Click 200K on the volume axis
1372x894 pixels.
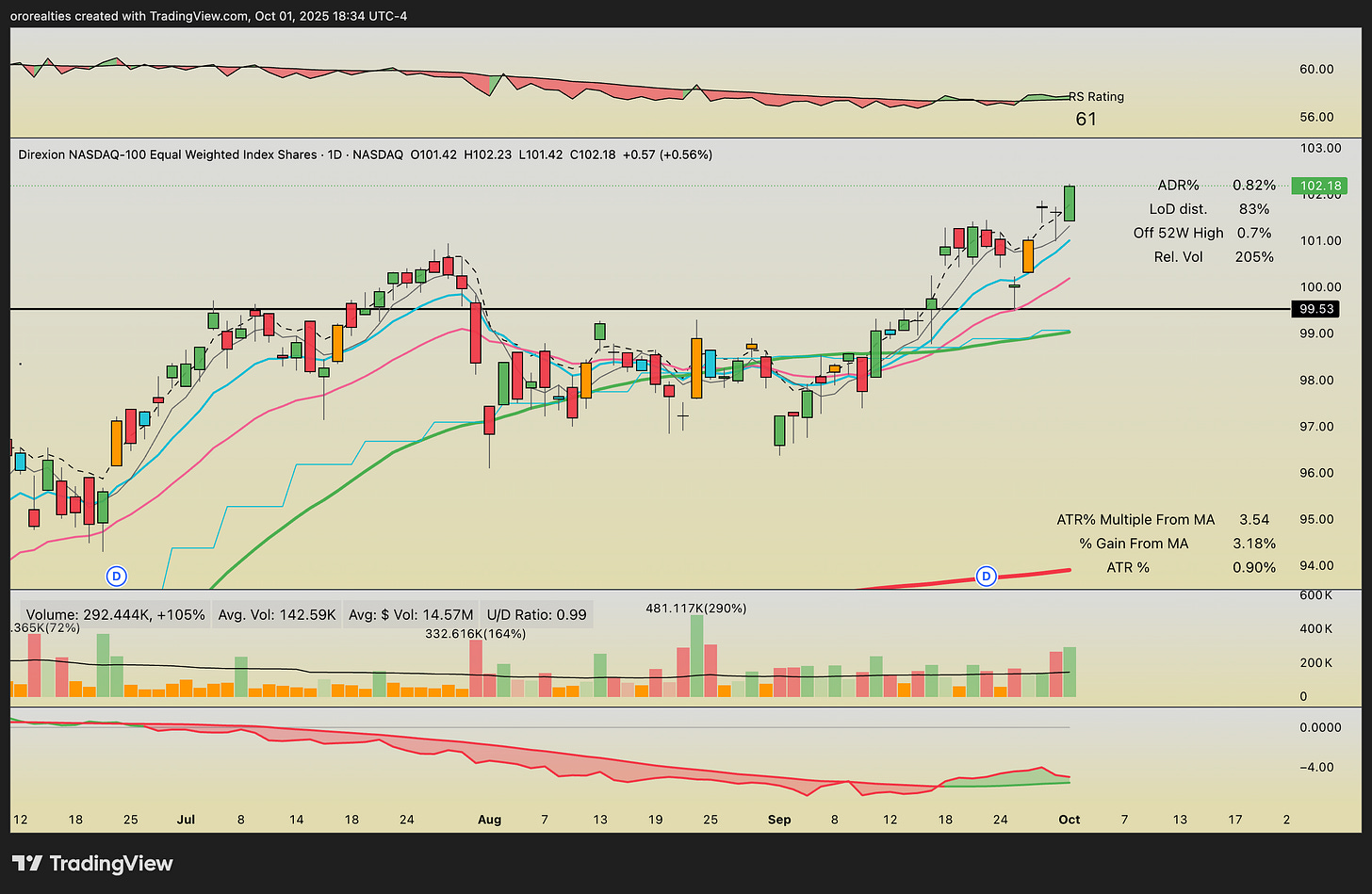[x=1315, y=663]
